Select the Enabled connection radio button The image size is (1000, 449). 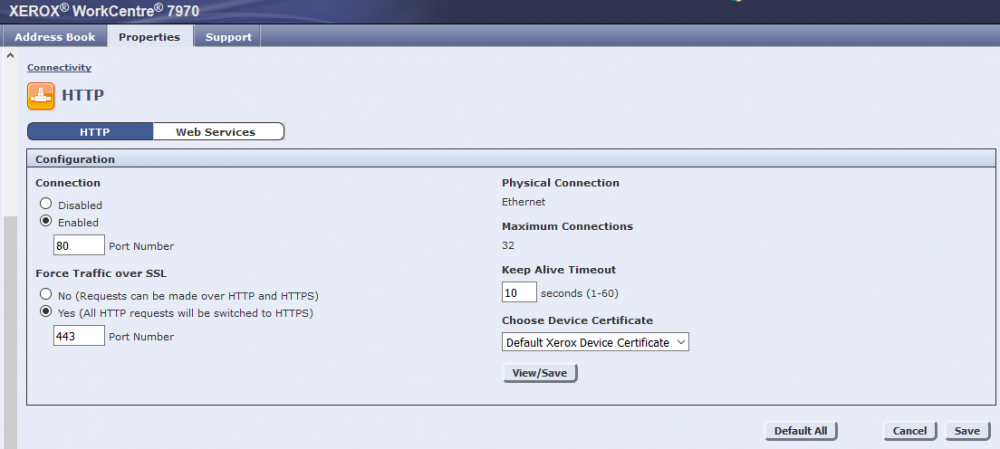point(45,222)
